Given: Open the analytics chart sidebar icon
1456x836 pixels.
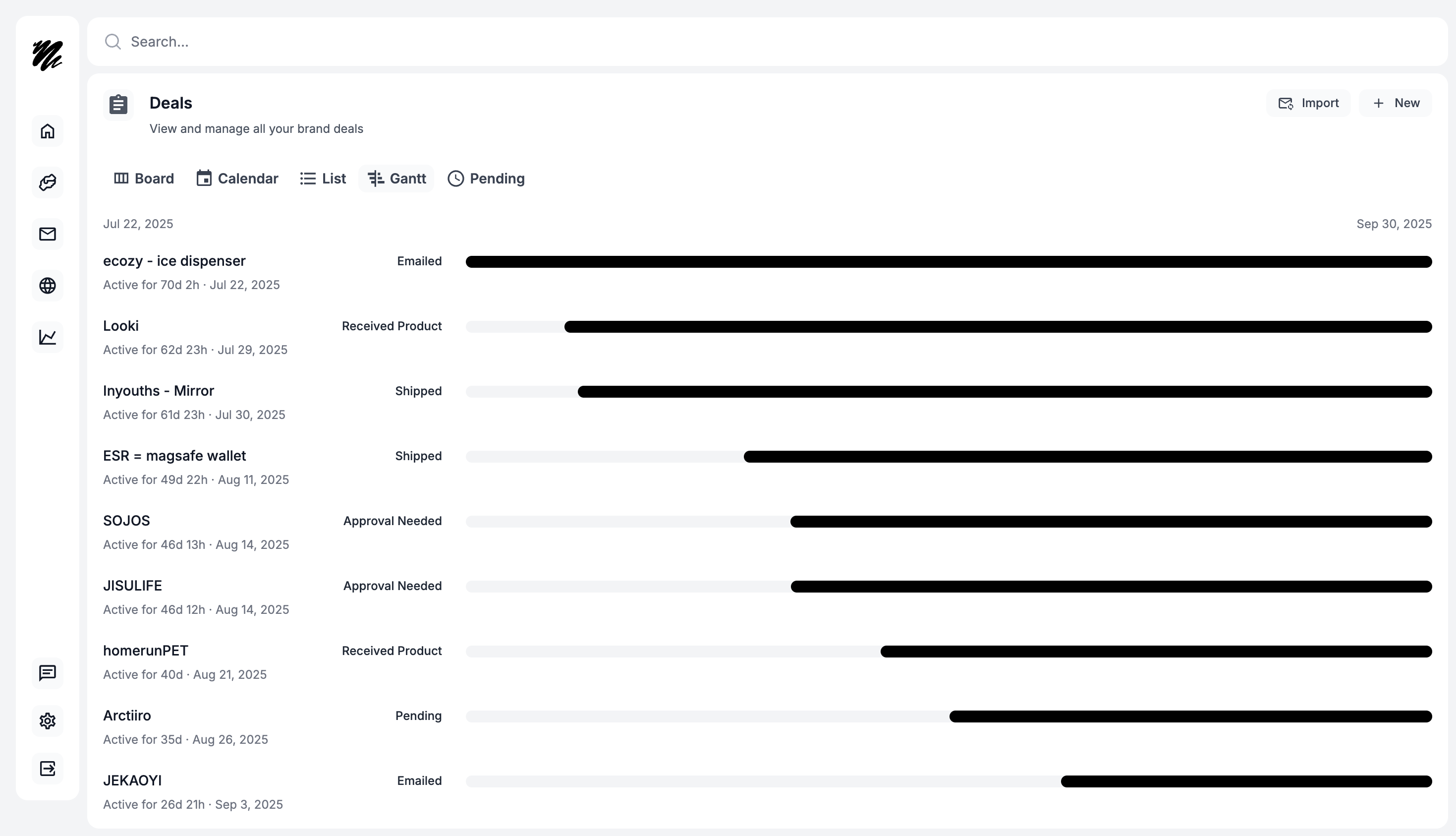Looking at the screenshot, I should (48, 337).
